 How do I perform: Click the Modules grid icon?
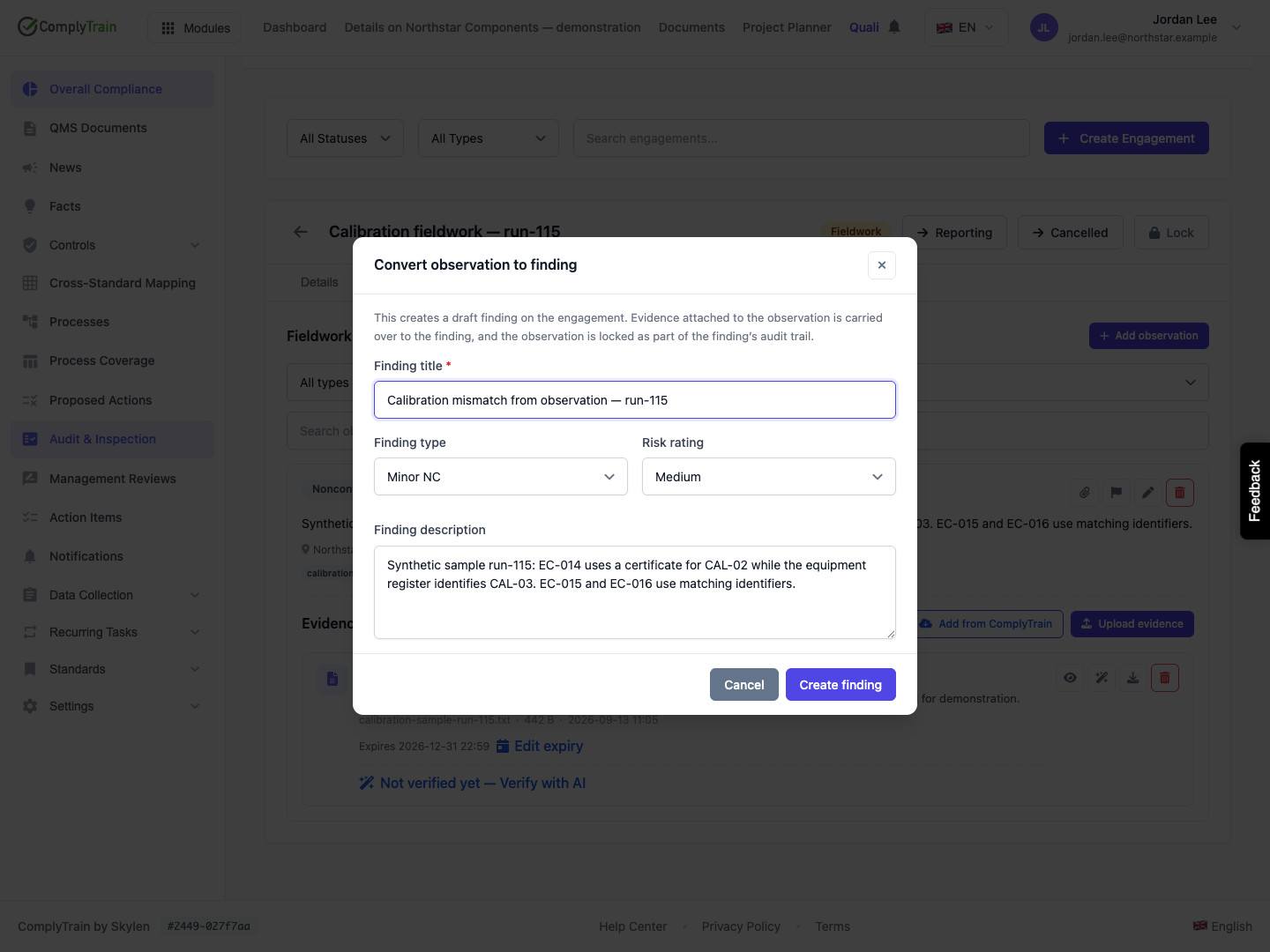(168, 28)
